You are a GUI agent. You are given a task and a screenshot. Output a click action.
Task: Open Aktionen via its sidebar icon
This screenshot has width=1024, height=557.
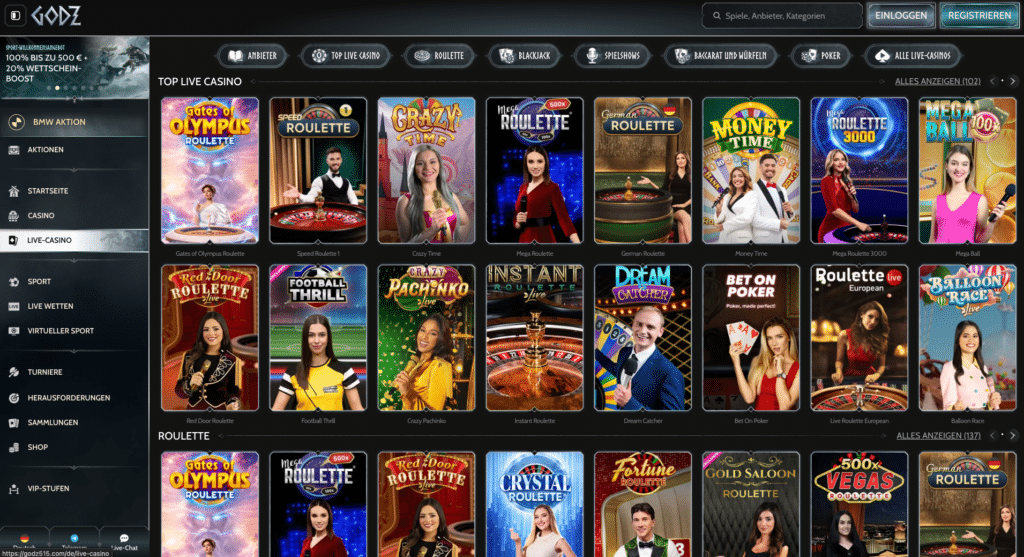14,150
